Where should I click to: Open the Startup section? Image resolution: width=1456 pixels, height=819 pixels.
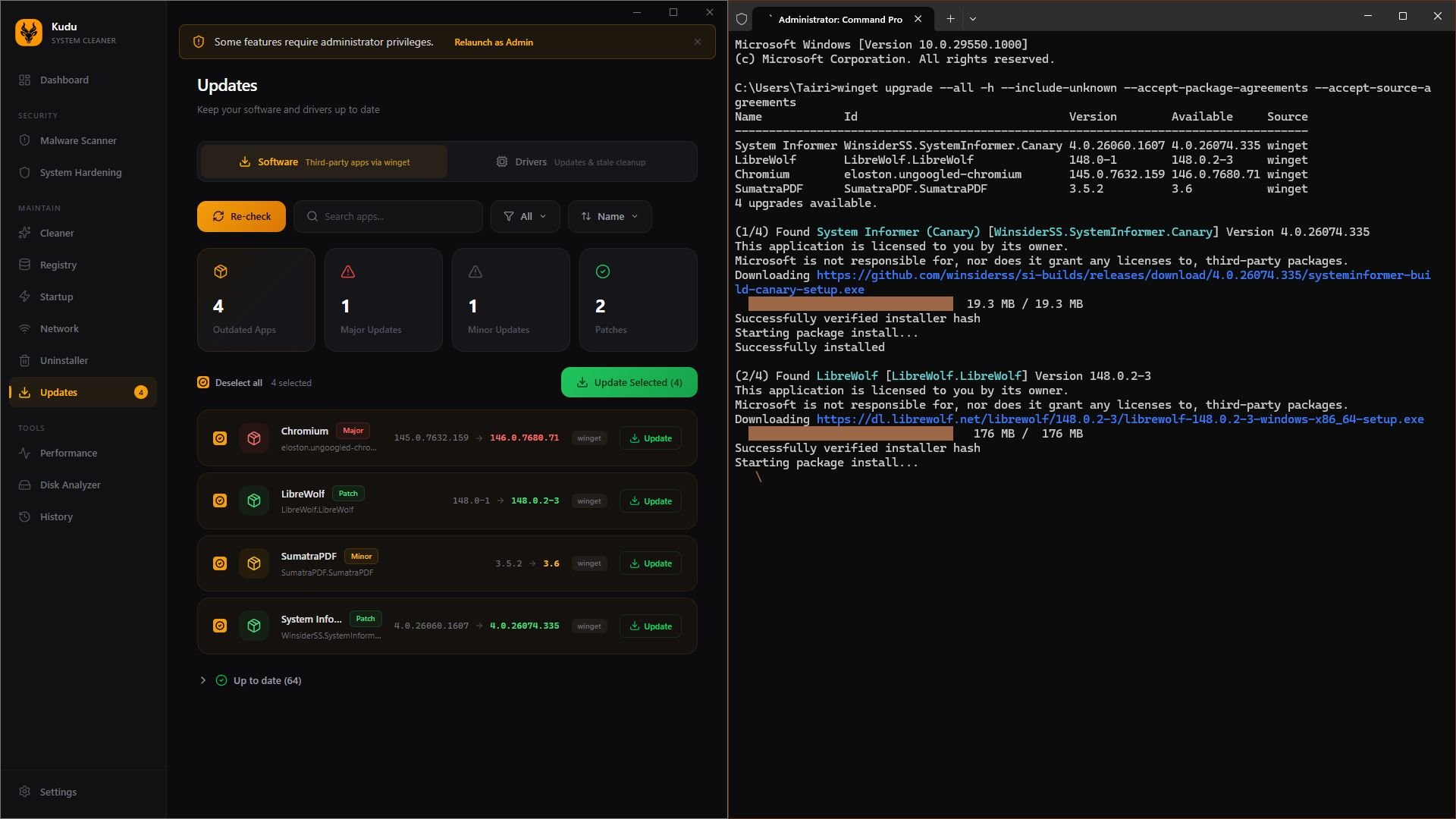[83, 297]
